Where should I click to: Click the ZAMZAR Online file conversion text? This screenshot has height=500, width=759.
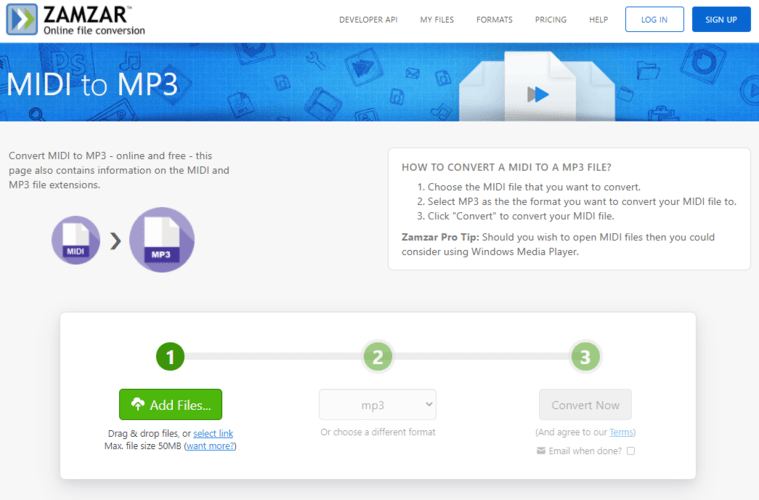click(94, 20)
